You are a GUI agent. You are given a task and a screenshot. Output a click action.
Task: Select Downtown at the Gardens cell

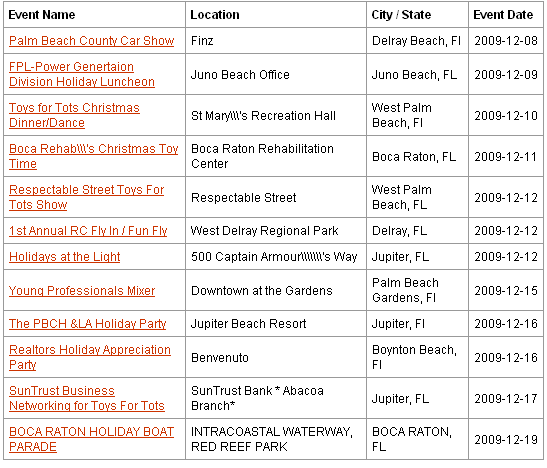click(276, 290)
